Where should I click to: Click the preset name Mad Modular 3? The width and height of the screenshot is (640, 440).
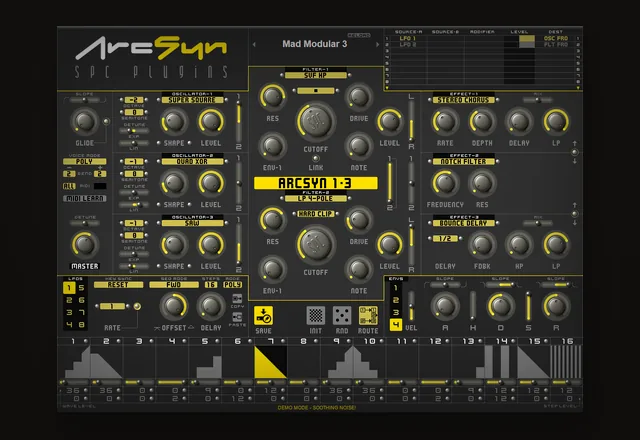pyautogui.click(x=315, y=44)
